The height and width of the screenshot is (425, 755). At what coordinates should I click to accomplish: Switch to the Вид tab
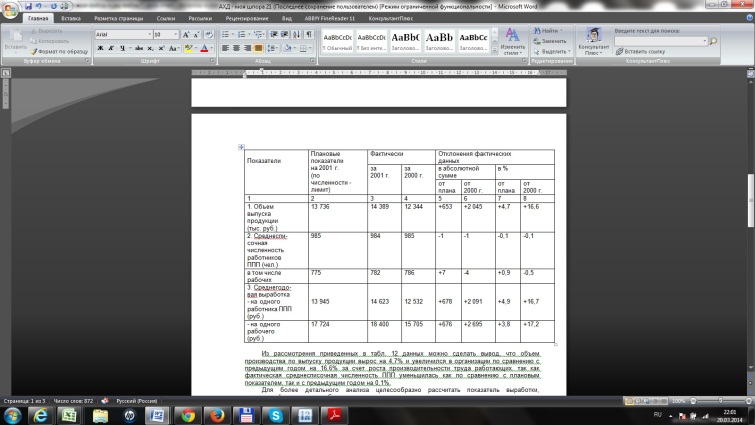(x=286, y=18)
